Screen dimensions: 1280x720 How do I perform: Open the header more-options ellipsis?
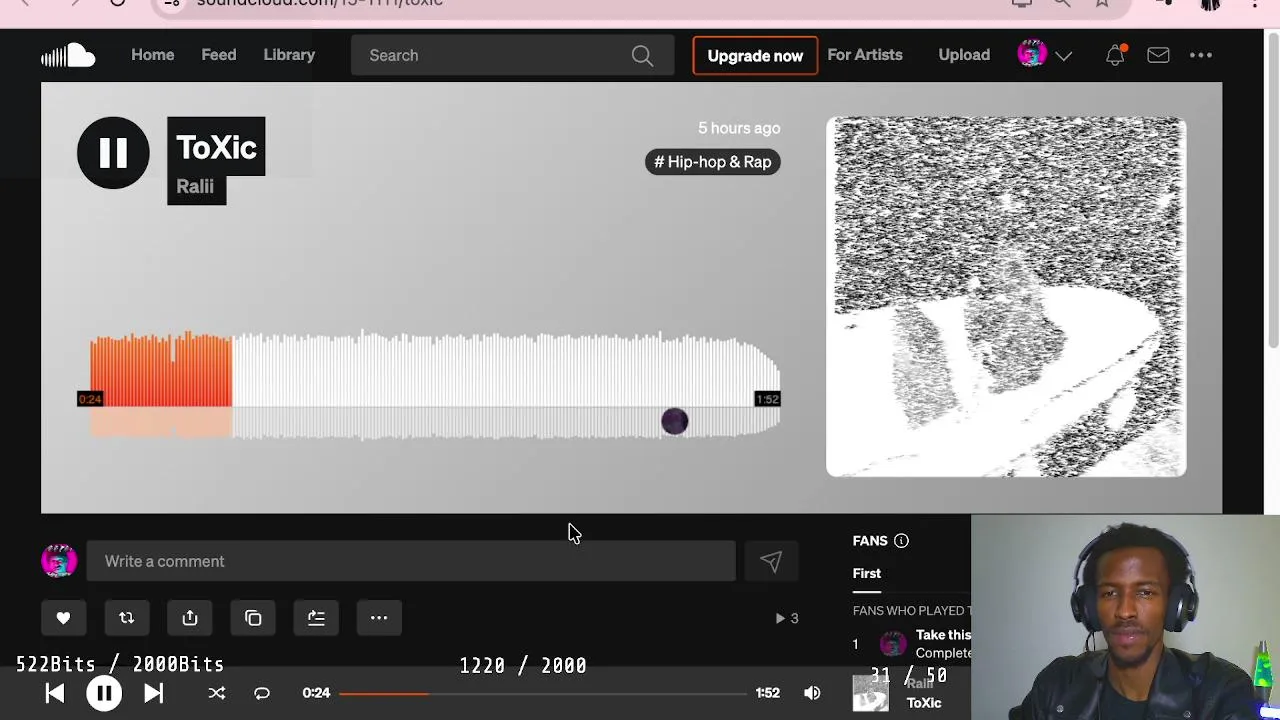(x=1201, y=56)
